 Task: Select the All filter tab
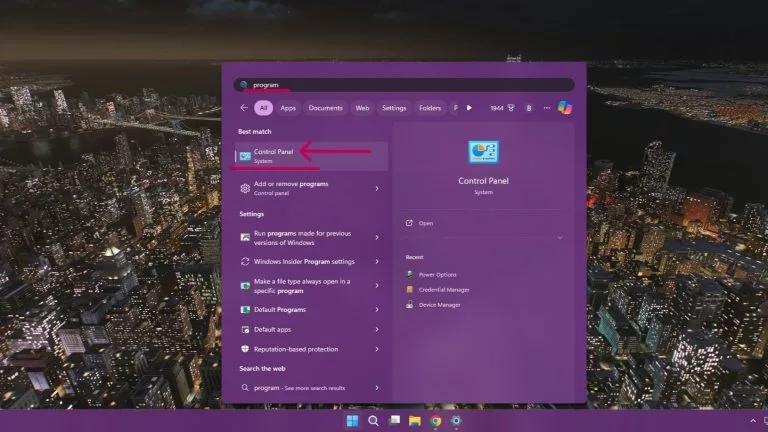[x=264, y=108]
